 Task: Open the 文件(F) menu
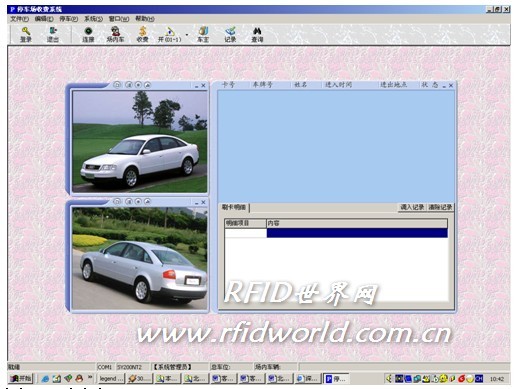point(19,19)
